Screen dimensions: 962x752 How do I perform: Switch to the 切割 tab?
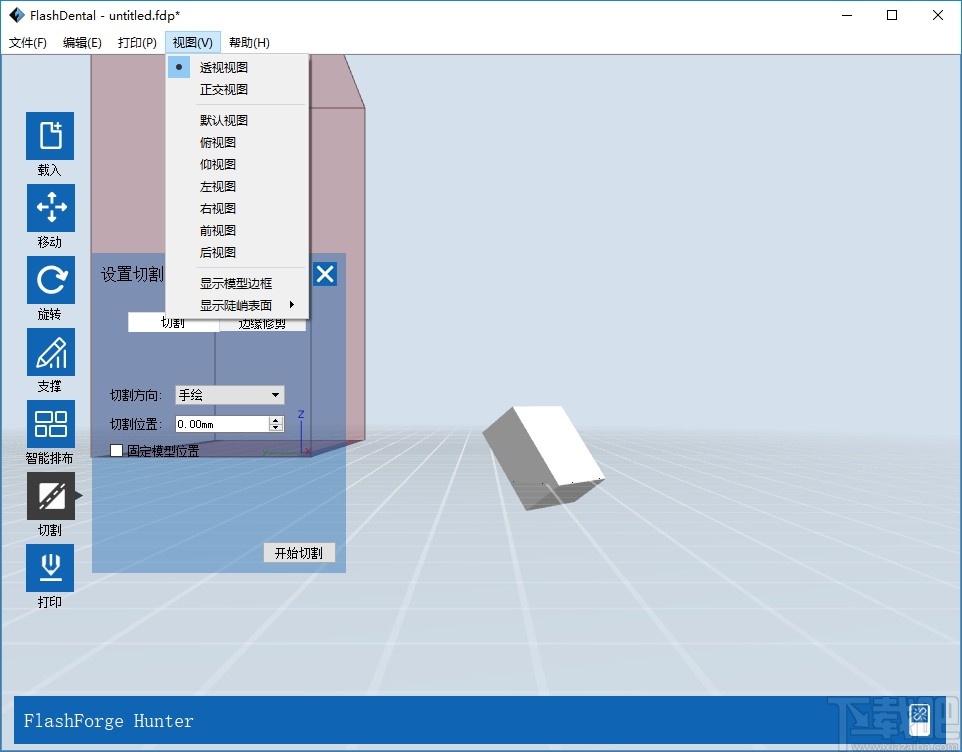pyautogui.click(x=173, y=324)
